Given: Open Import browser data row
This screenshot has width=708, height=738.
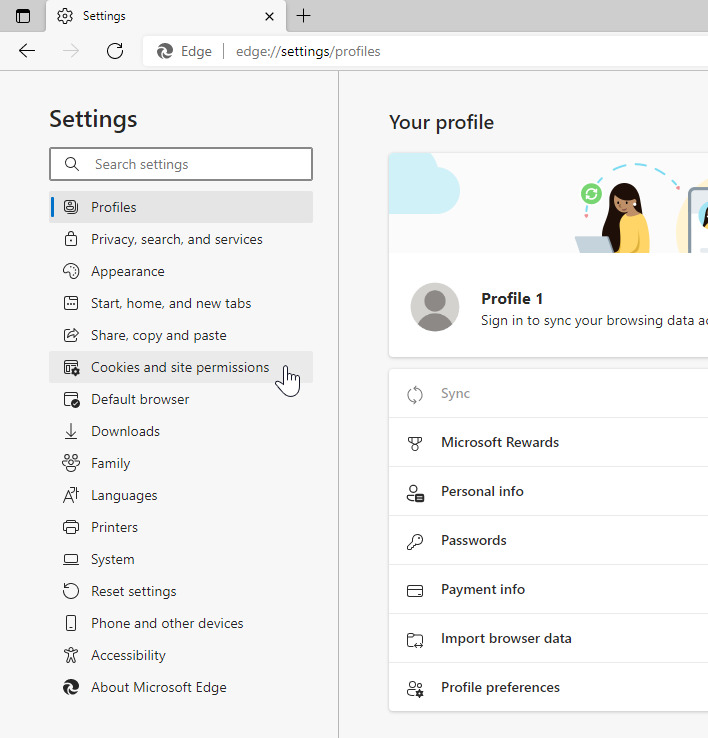Looking at the screenshot, I should coord(548,638).
